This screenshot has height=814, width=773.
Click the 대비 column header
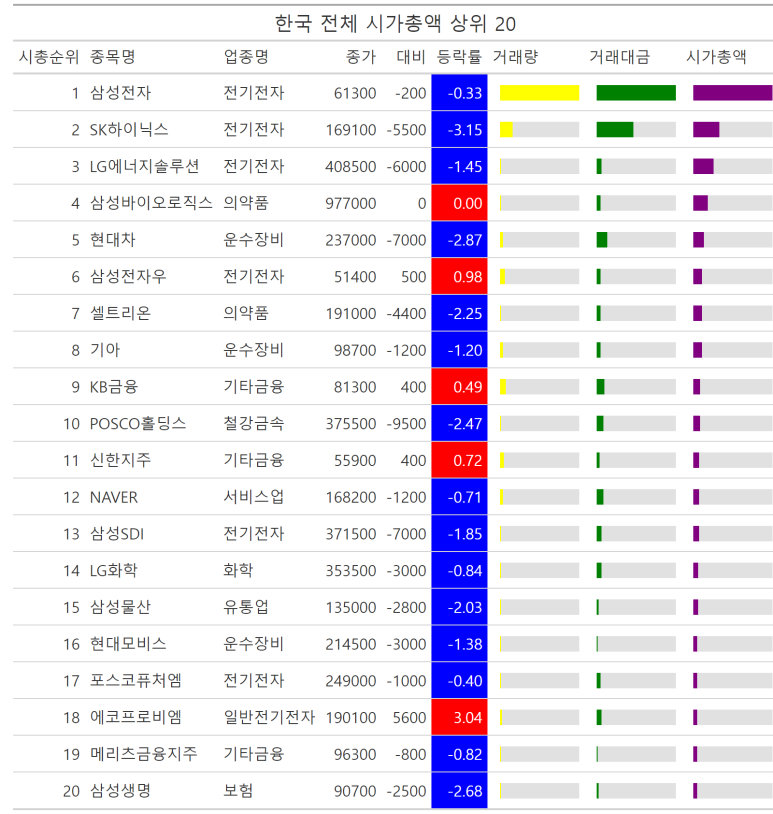[411, 57]
